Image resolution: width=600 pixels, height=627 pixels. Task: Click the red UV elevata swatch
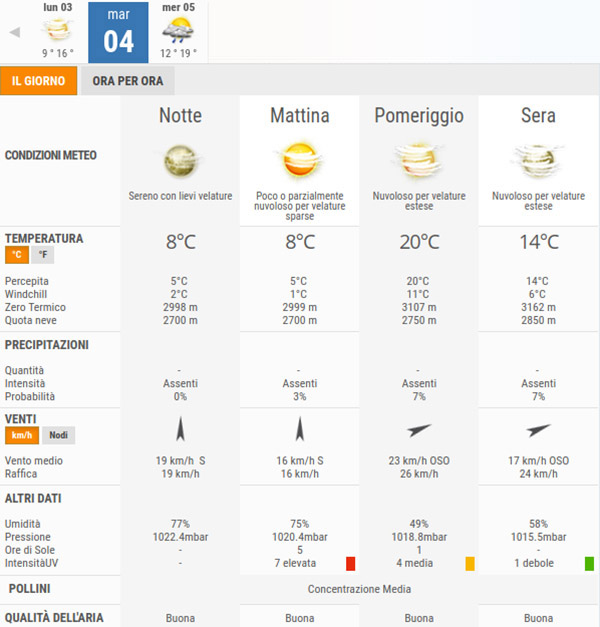[350, 563]
